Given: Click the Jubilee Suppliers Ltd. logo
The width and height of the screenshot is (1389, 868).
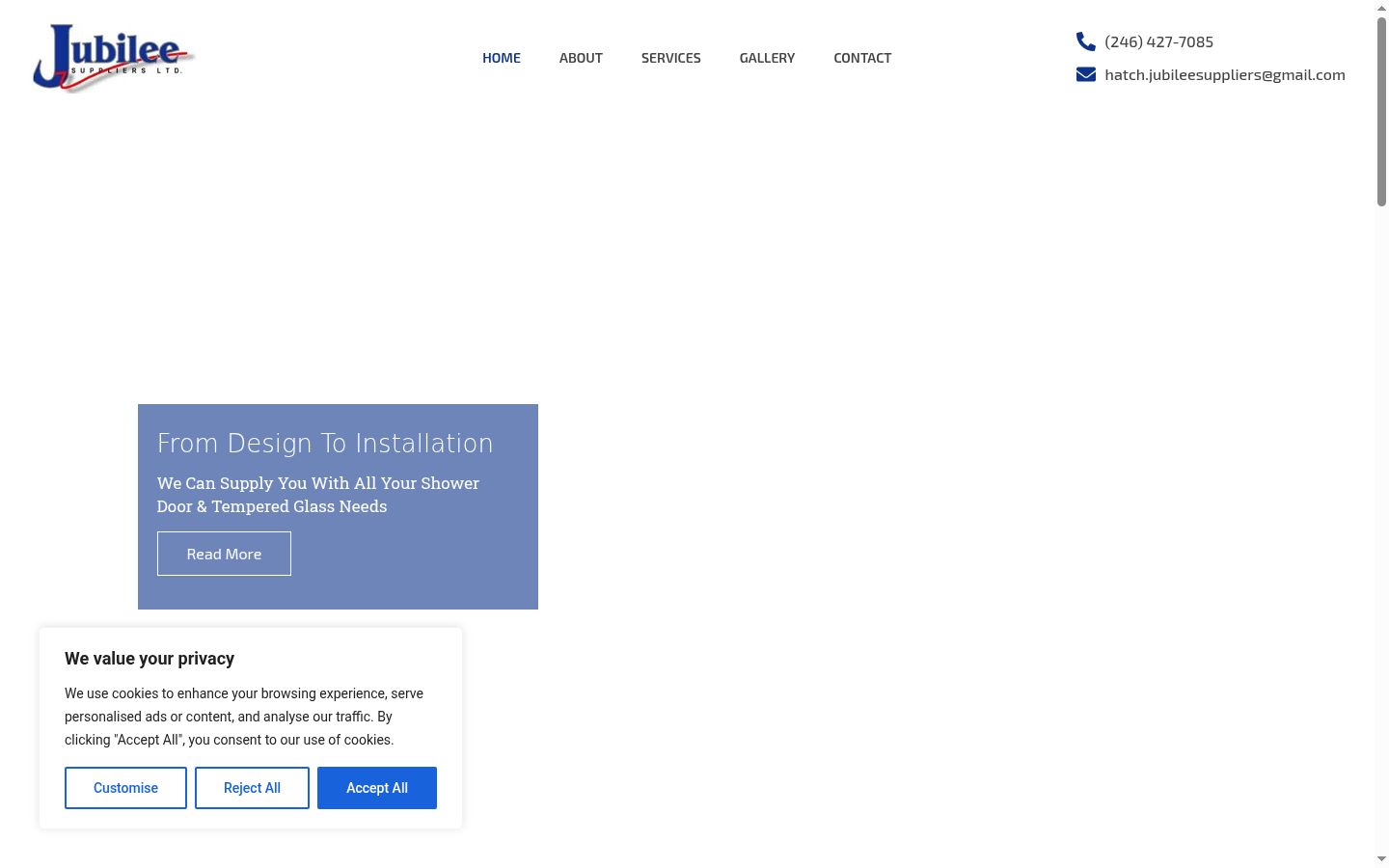Looking at the screenshot, I should coord(114,58).
